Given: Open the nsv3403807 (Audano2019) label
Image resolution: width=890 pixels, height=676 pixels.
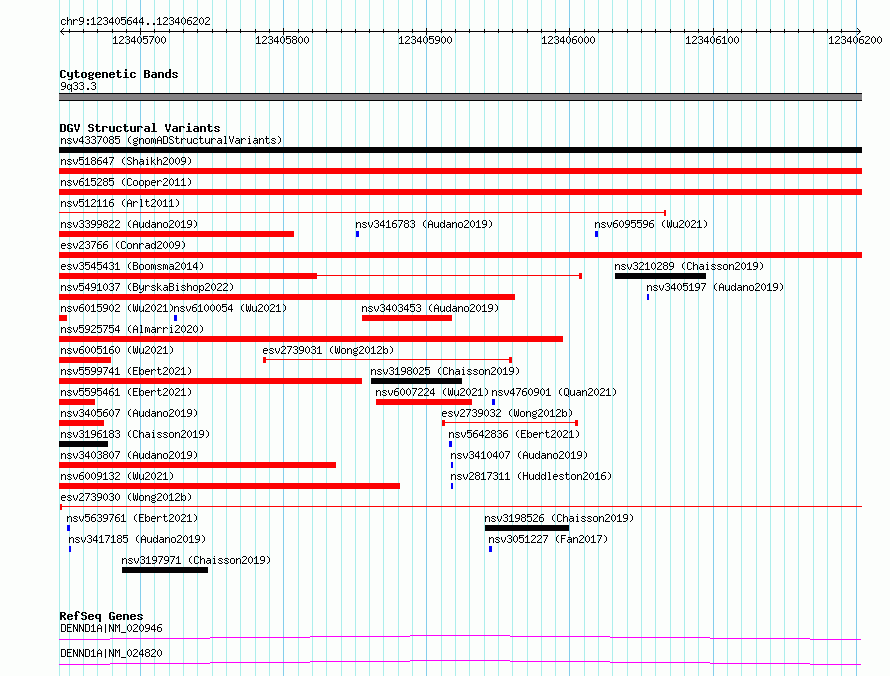Looking at the screenshot, I should point(129,455).
